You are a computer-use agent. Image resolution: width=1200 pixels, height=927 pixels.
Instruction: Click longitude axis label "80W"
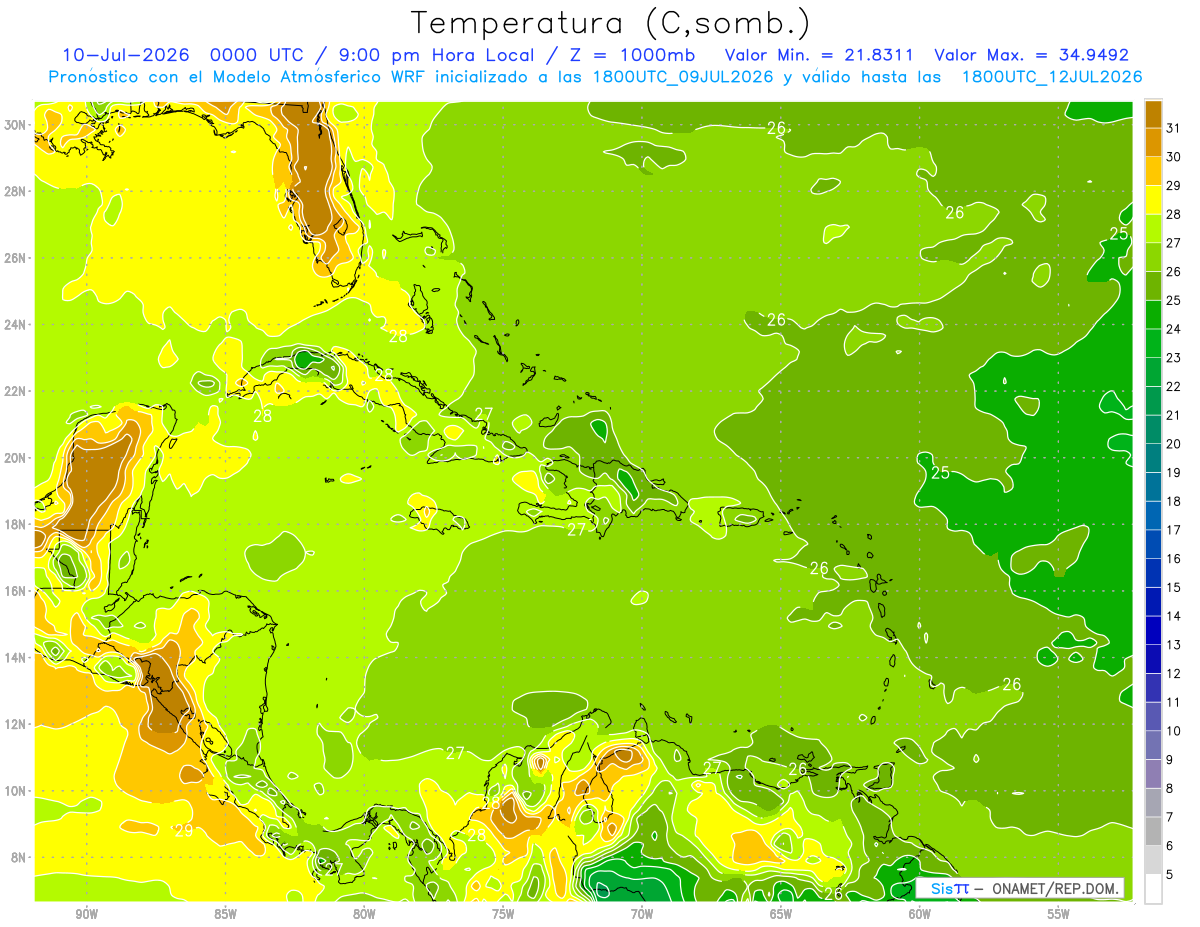pos(364,914)
